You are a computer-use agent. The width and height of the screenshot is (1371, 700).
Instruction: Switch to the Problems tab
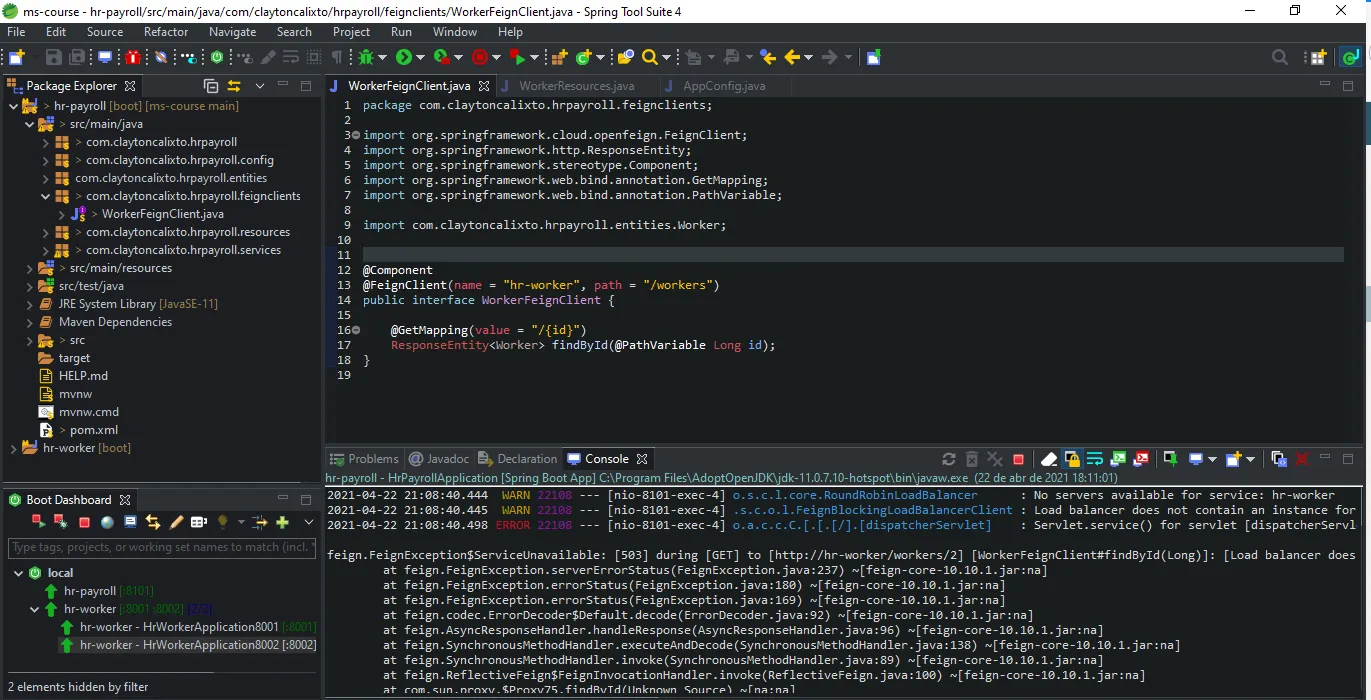click(364, 459)
